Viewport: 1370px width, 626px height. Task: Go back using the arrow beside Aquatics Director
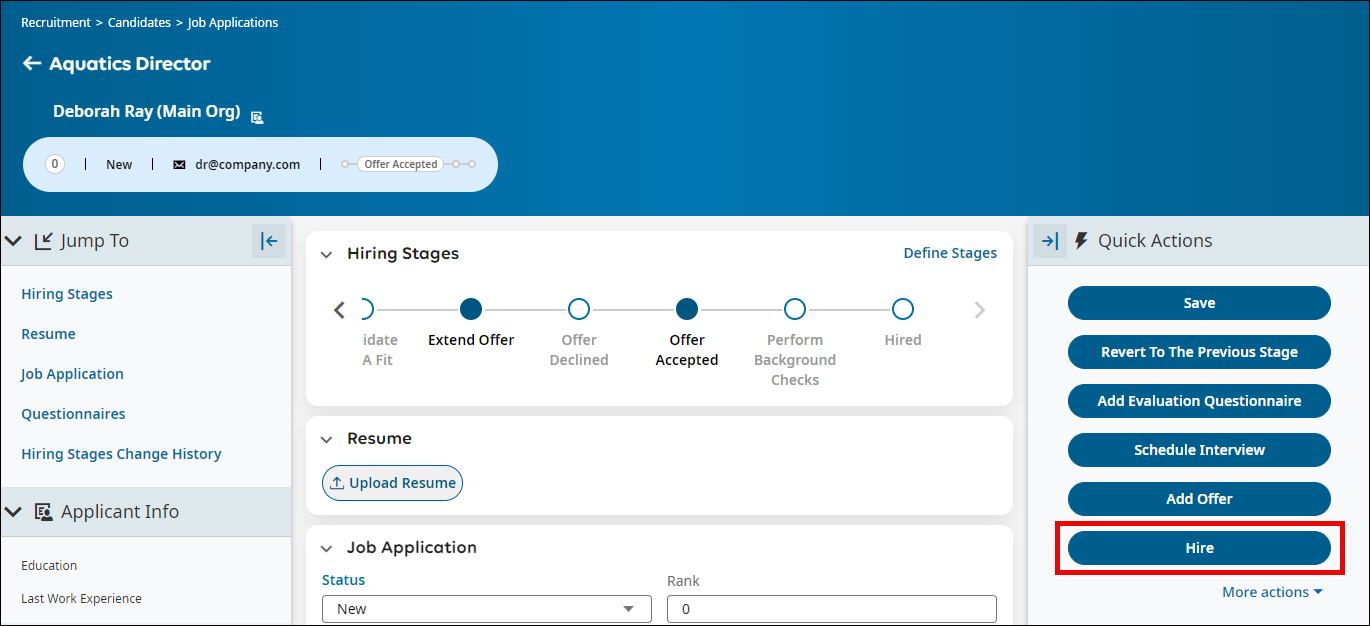[x=32, y=63]
